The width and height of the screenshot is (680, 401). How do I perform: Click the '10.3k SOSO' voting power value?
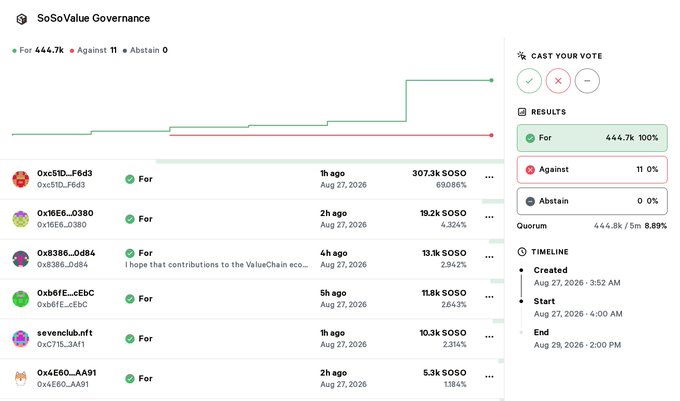click(x=443, y=333)
